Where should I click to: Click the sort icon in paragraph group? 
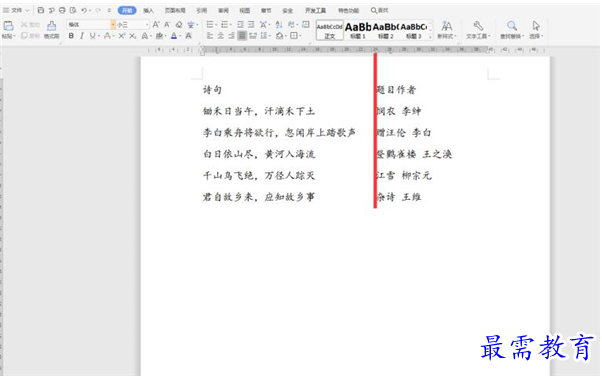[x=279, y=25]
